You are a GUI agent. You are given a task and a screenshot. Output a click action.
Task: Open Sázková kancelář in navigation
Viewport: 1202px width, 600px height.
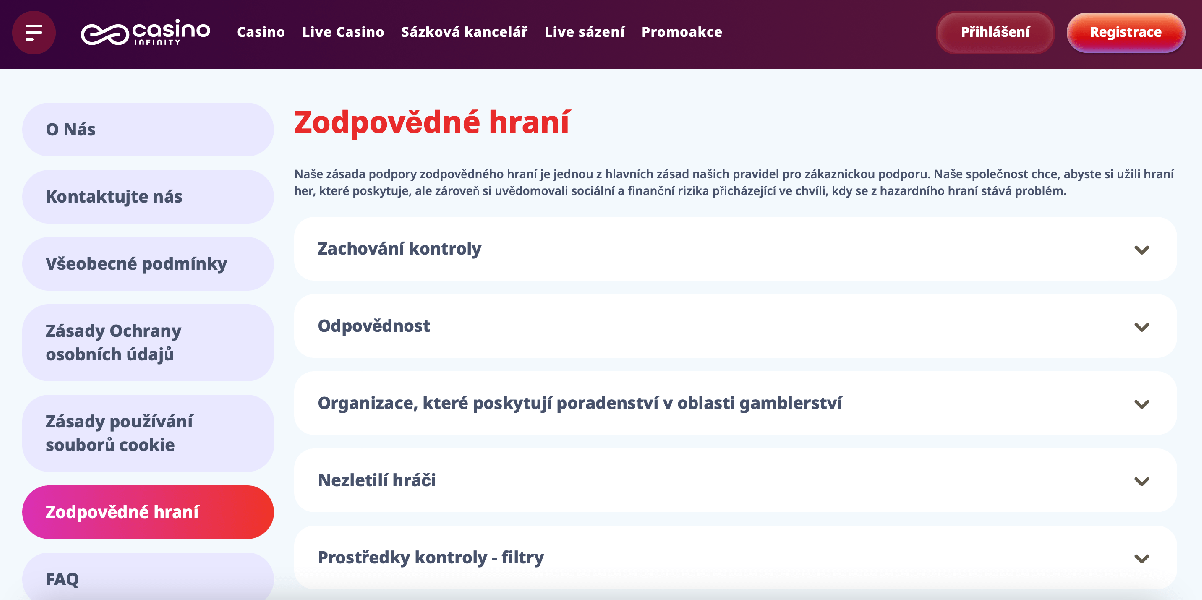[x=464, y=32]
